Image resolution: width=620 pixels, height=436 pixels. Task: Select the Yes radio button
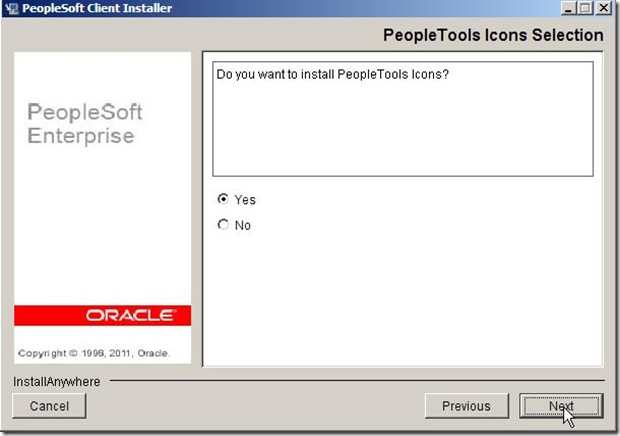223,199
